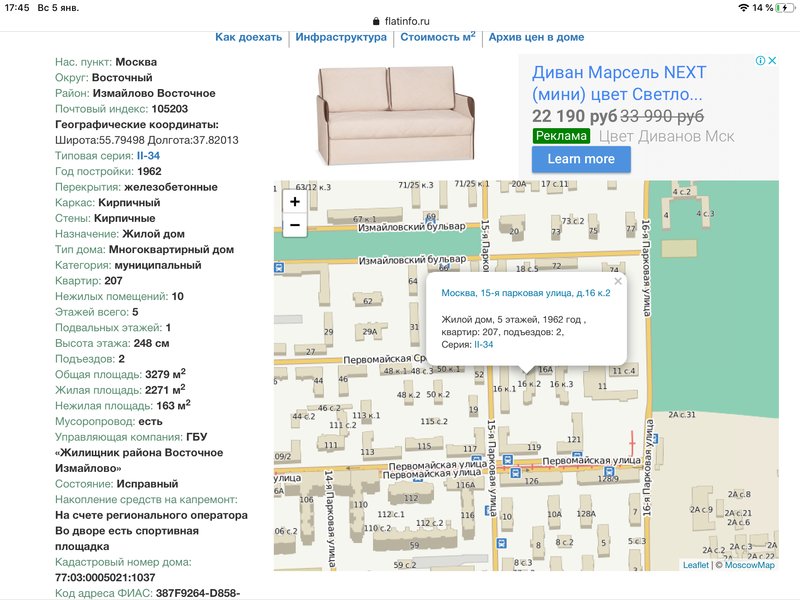This screenshot has width=800, height=600.
Task: Open Архив цен в доме tab
Action: (x=534, y=37)
